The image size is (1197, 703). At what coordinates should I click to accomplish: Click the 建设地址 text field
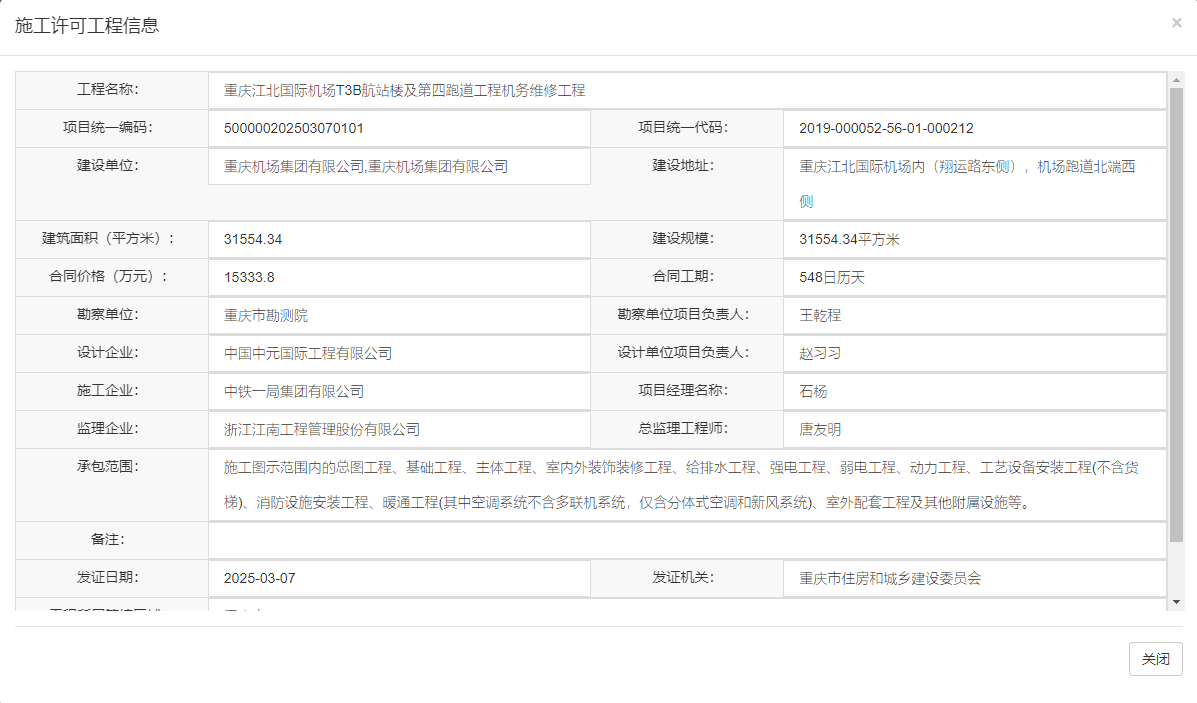click(974, 184)
